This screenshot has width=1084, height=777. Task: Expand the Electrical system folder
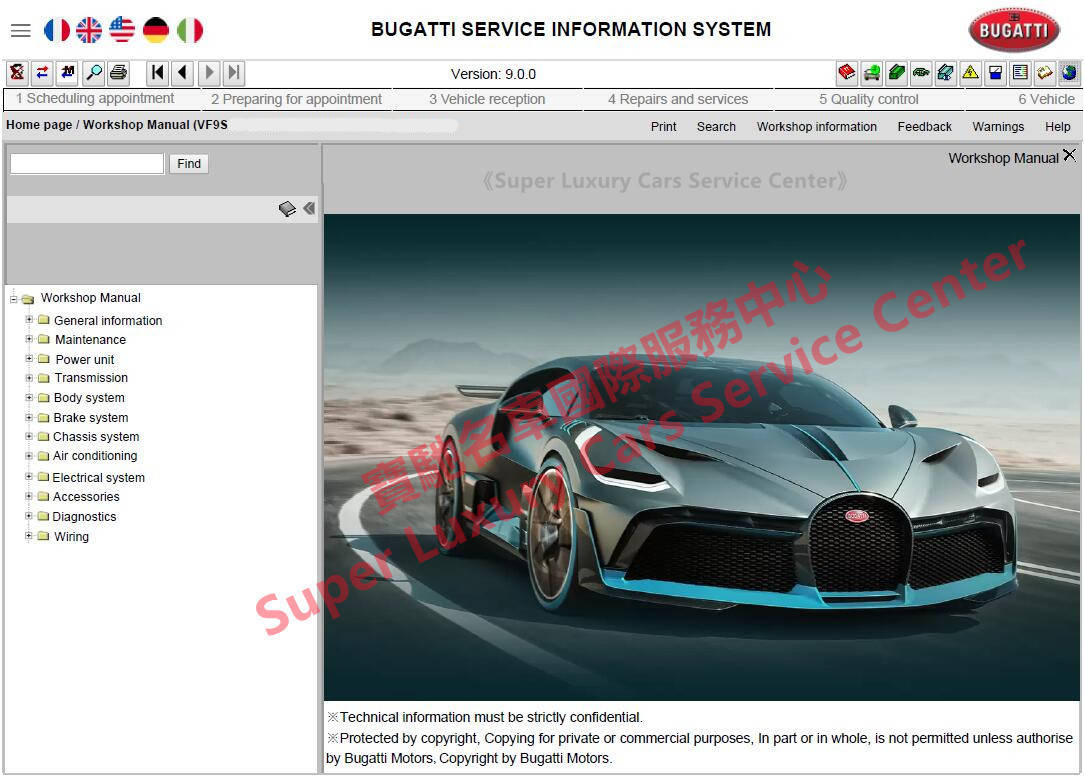pyautogui.click(x=29, y=477)
